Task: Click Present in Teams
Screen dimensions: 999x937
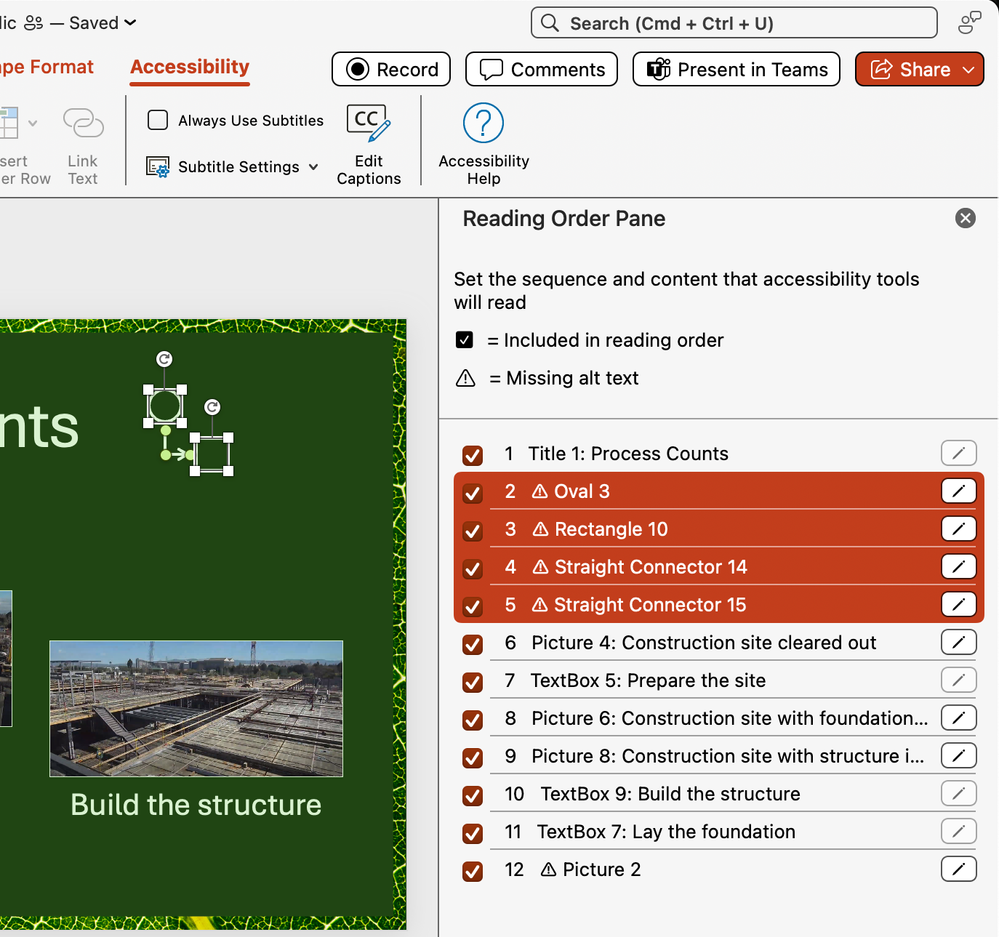Action: (x=735, y=69)
